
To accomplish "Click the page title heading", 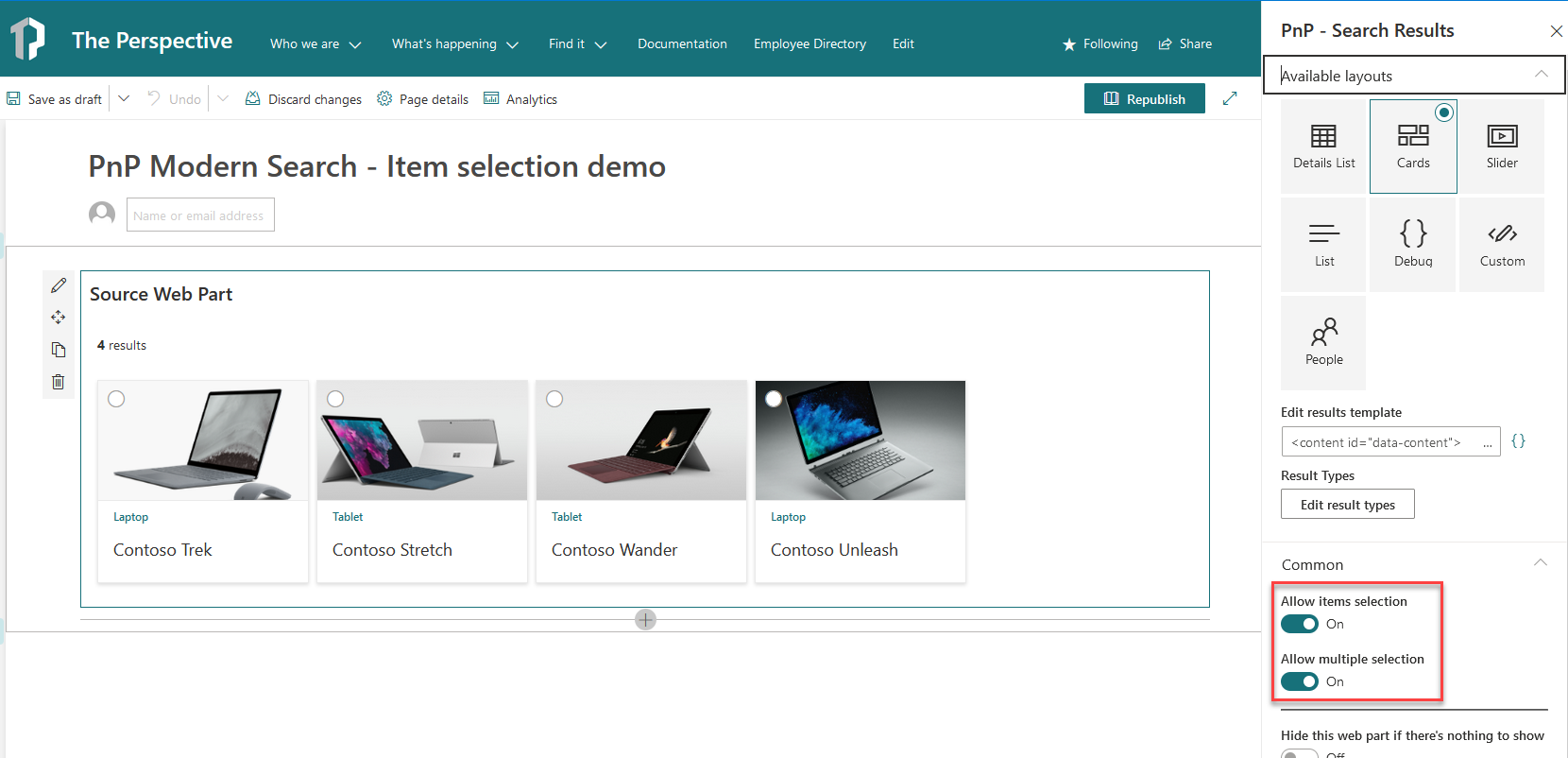I will [x=377, y=166].
